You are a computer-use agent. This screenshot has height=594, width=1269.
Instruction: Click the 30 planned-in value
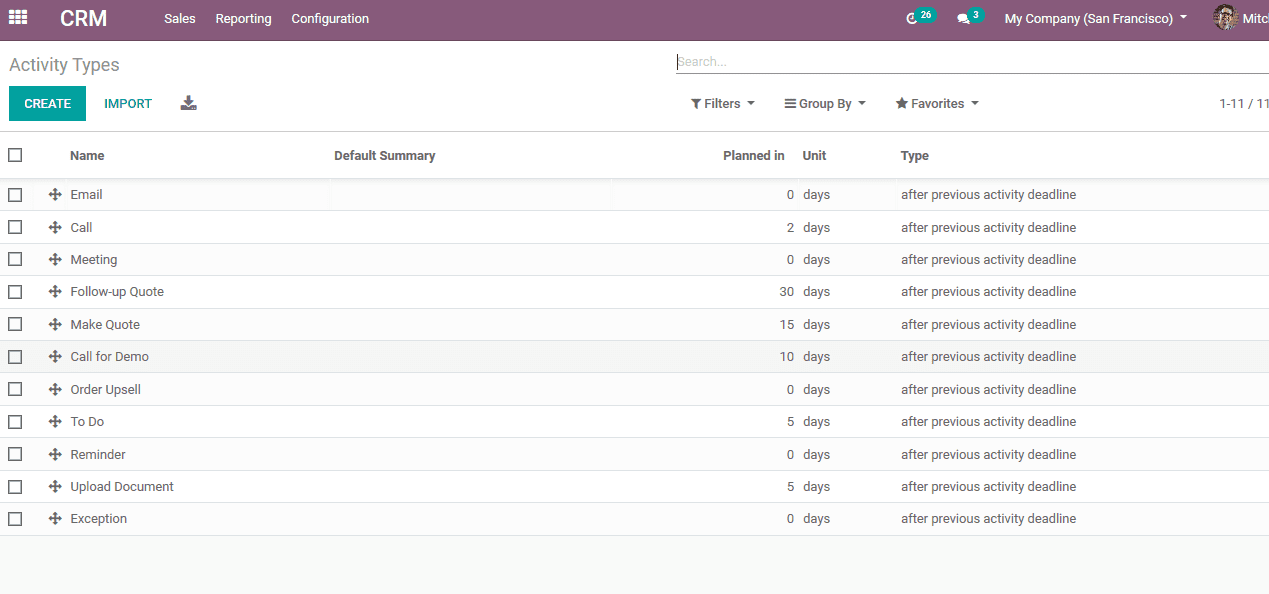pos(787,292)
